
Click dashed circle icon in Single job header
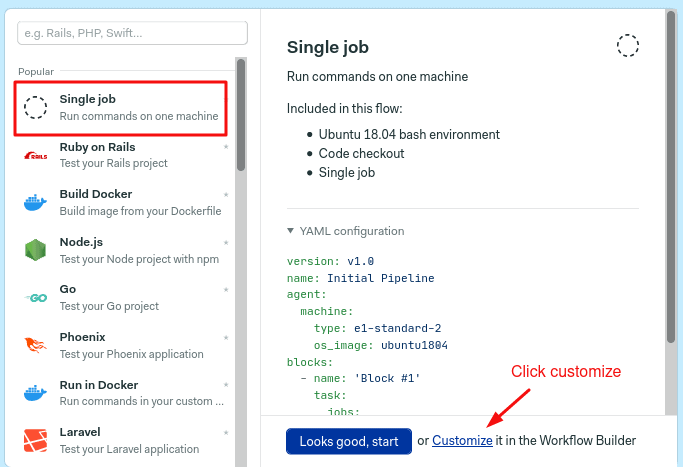[x=628, y=45]
